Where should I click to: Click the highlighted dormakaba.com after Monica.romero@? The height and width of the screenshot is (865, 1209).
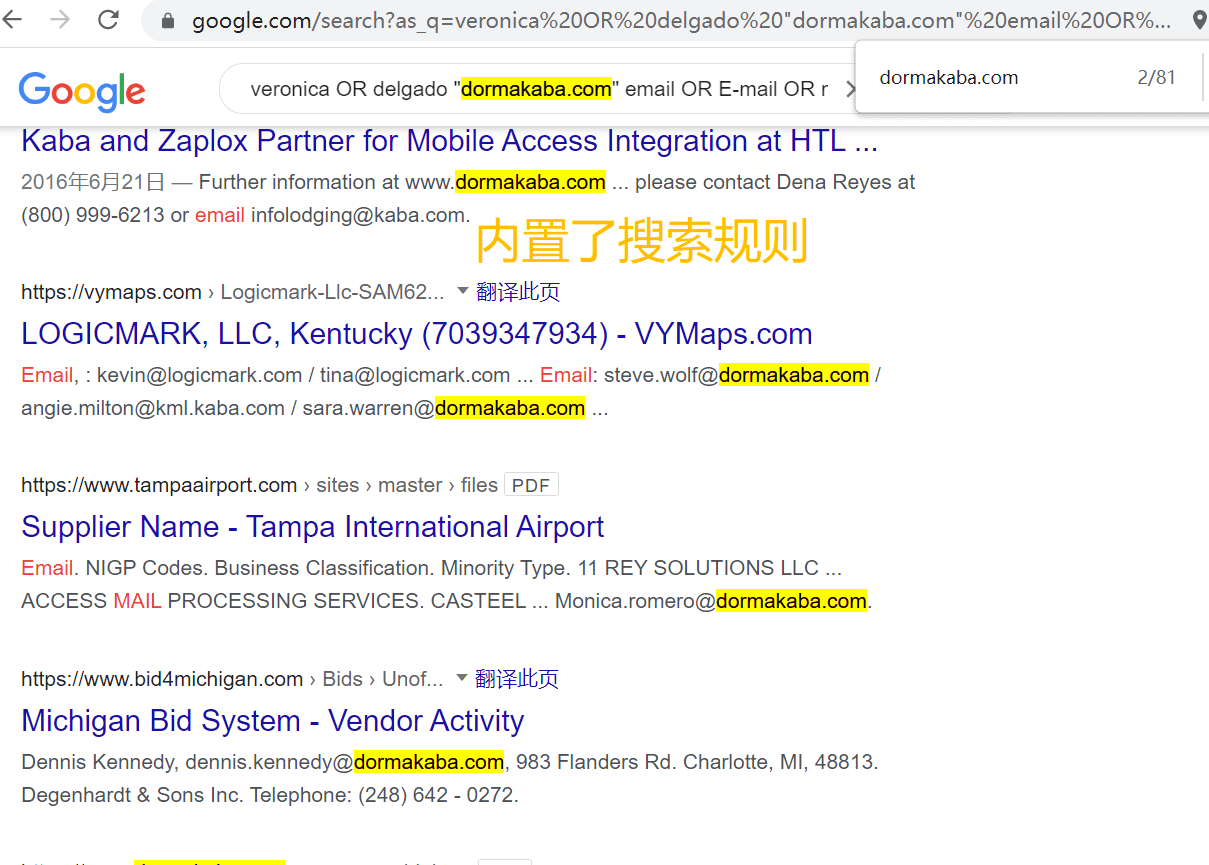pyautogui.click(x=791, y=601)
